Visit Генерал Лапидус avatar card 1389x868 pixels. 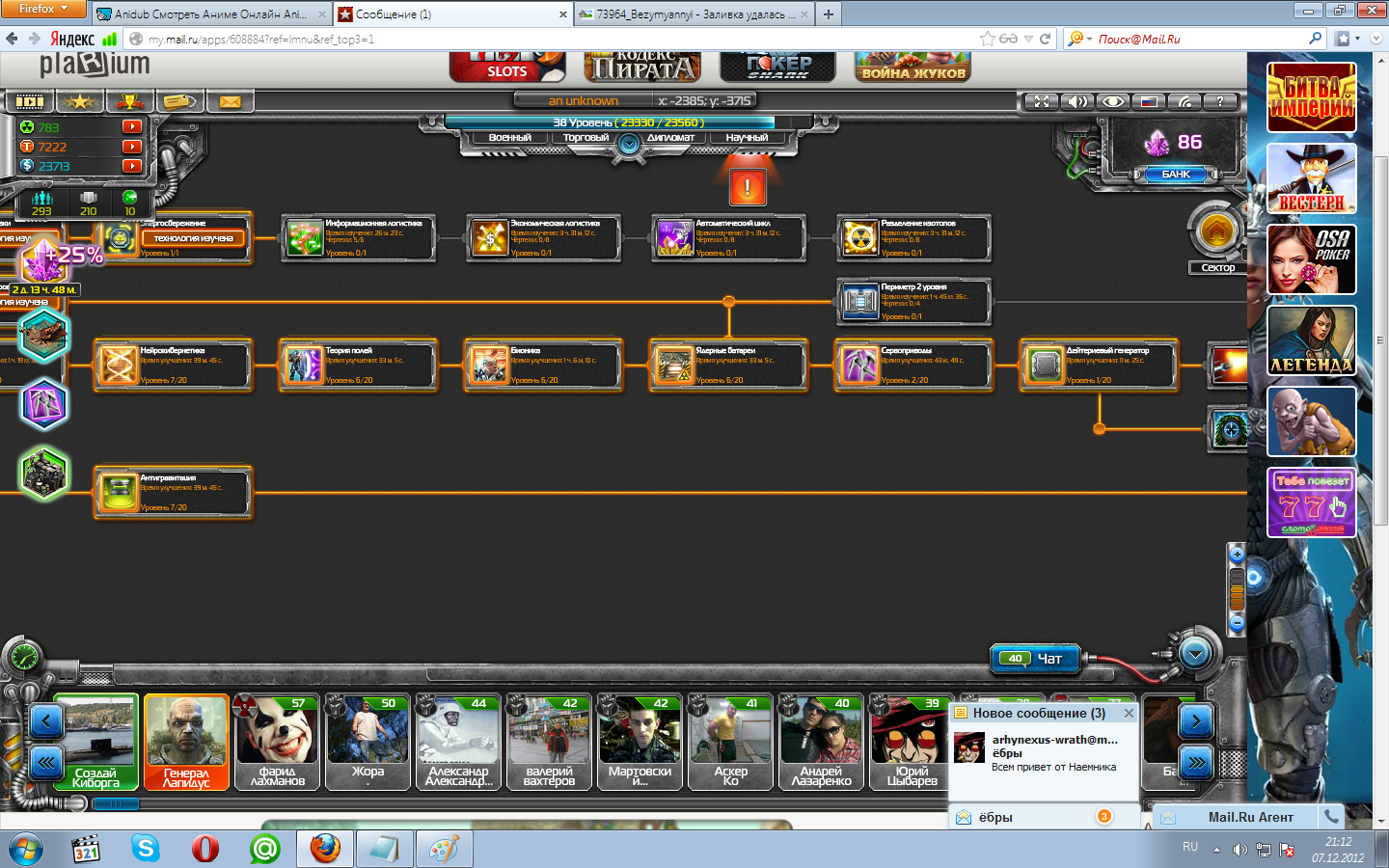[186, 742]
